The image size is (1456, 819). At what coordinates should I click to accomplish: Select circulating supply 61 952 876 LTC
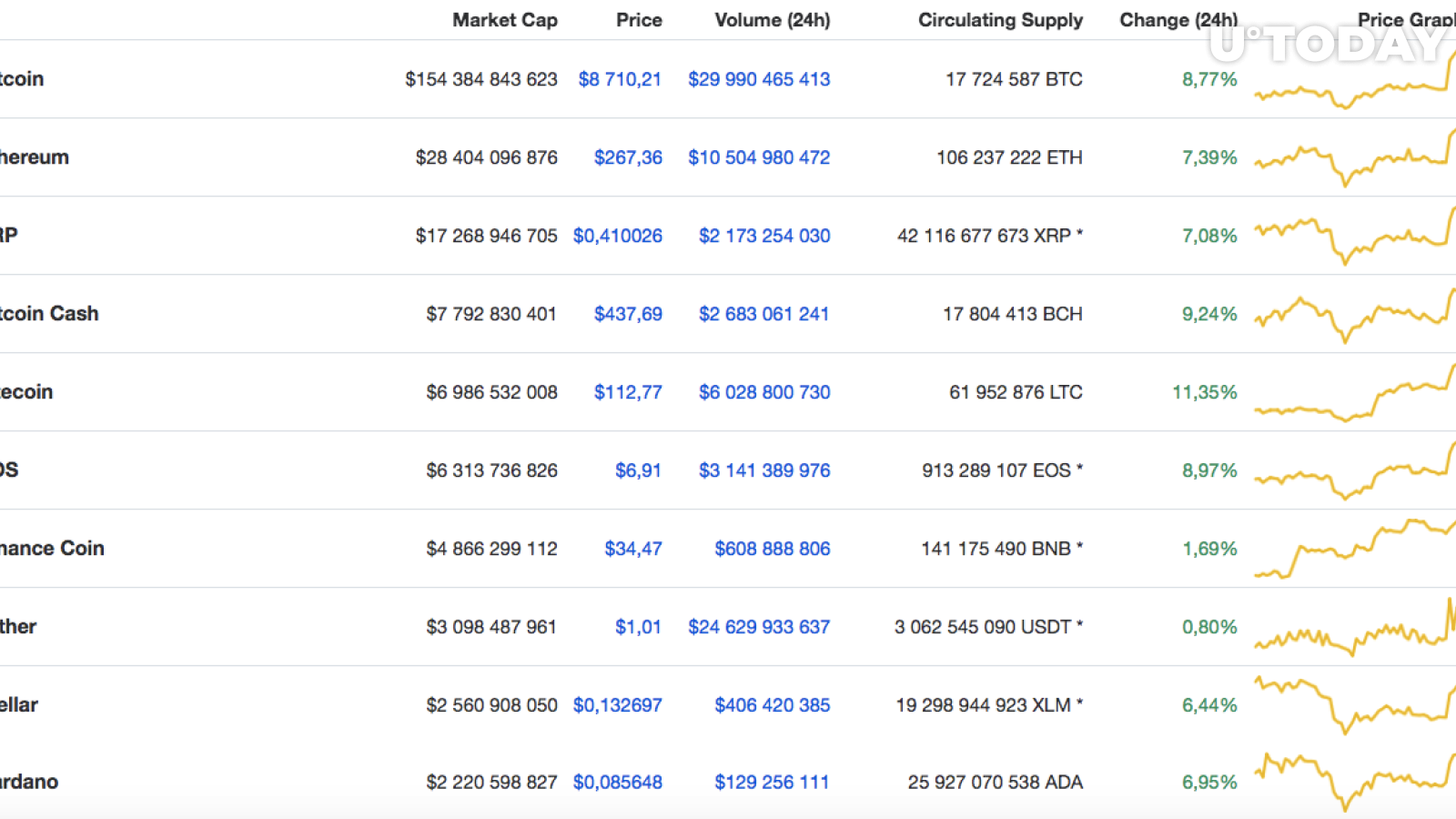point(1016,392)
